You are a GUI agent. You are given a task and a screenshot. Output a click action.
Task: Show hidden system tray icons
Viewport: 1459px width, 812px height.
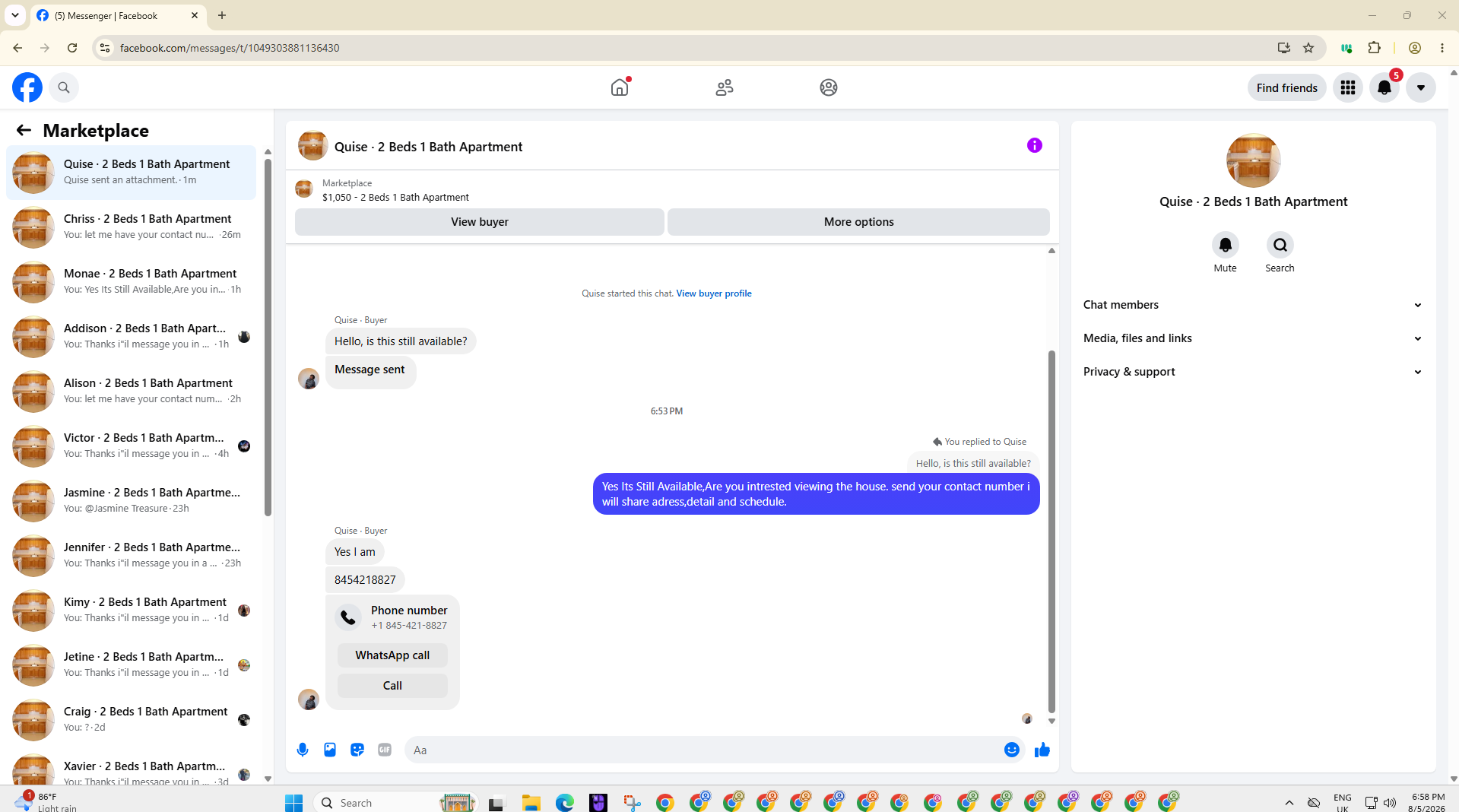pyautogui.click(x=1289, y=803)
